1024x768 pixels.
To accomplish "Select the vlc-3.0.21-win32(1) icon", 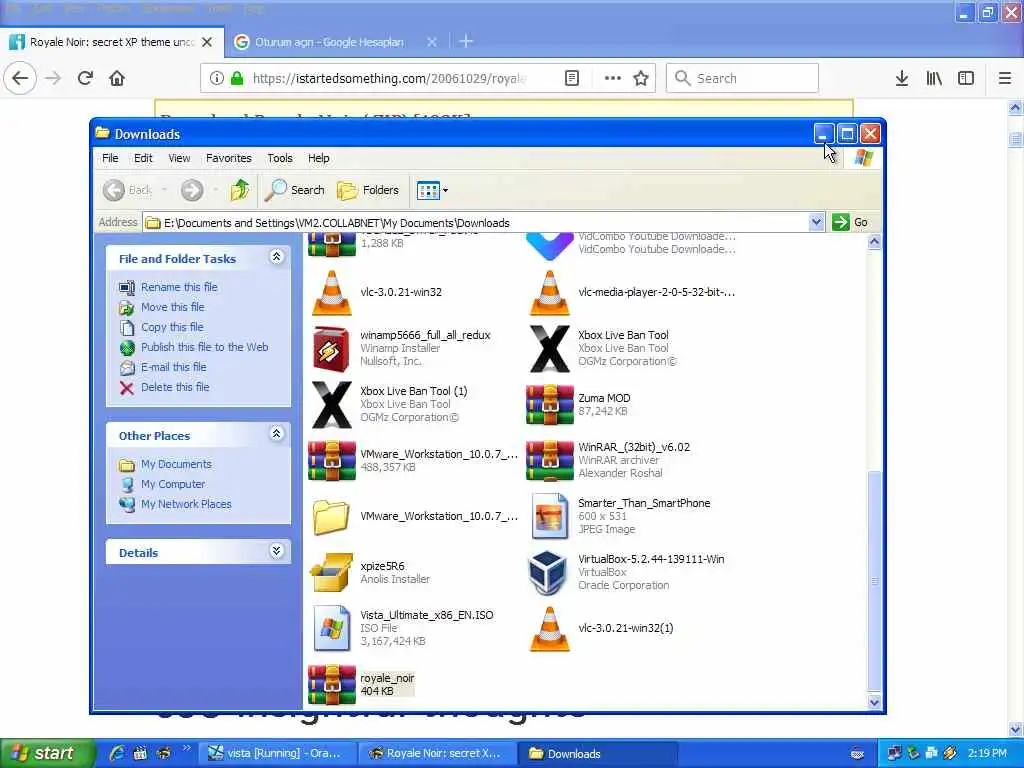I will 549,628.
